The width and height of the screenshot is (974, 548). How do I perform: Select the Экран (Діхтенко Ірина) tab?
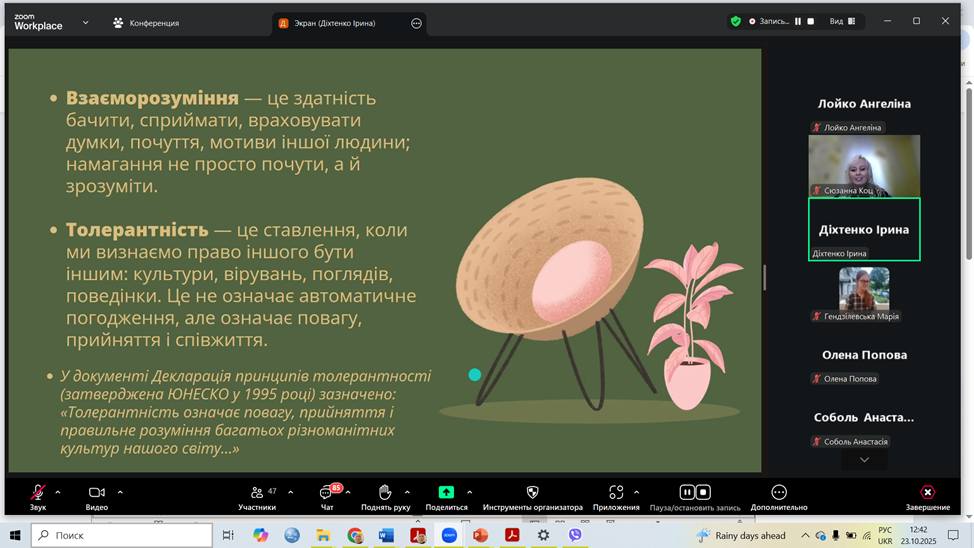pos(340,22)
